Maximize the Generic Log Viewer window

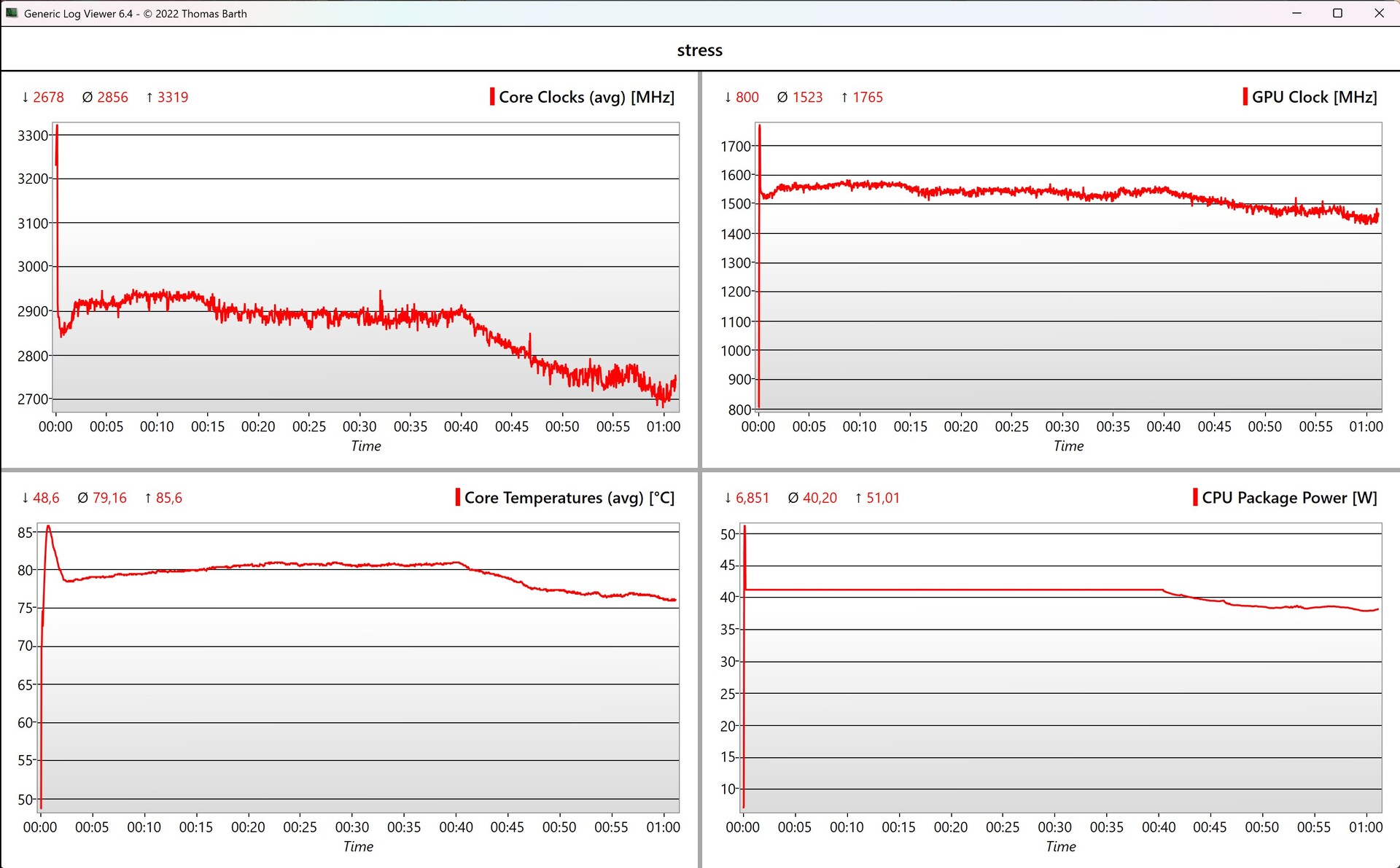(1337, 13)
